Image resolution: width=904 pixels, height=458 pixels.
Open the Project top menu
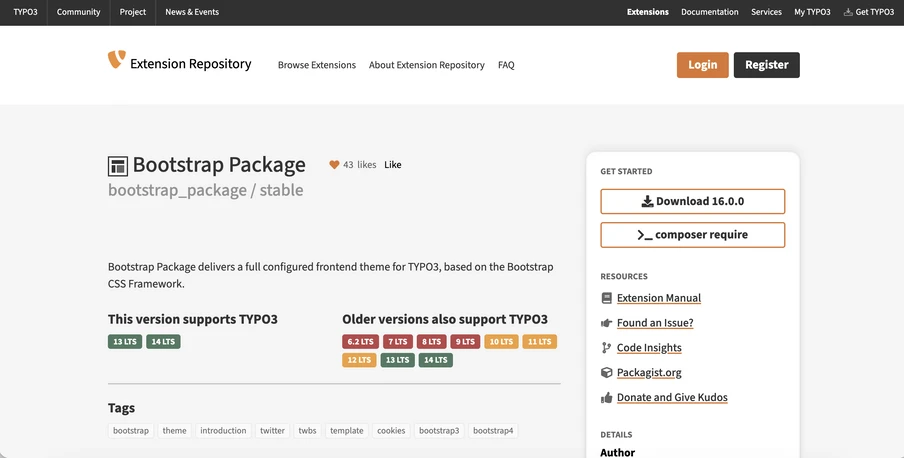click(133, 12)
